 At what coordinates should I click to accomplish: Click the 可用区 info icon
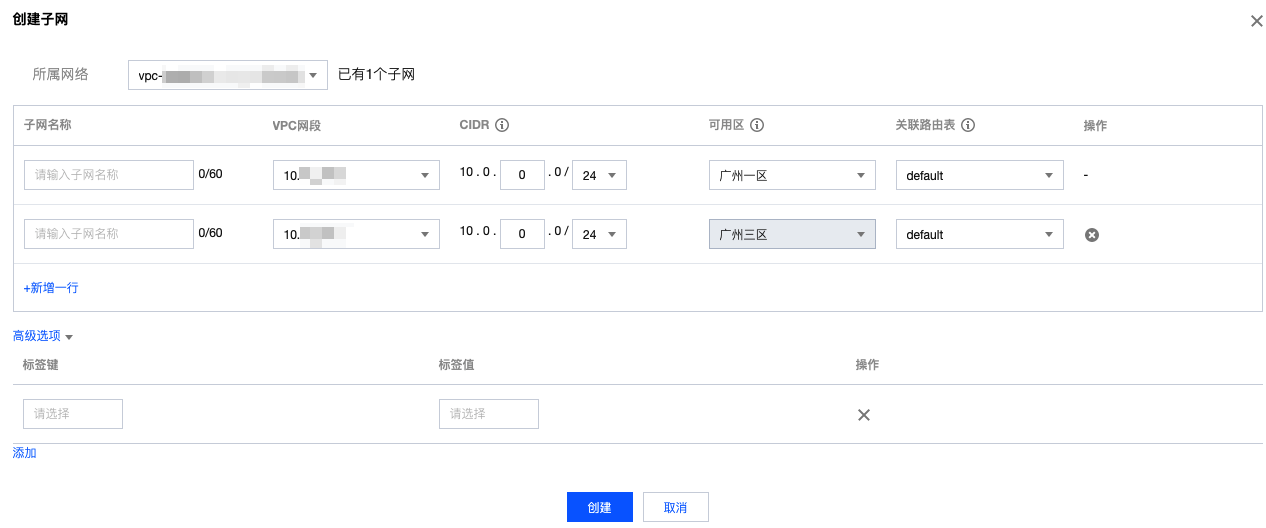tap(757, 126)
